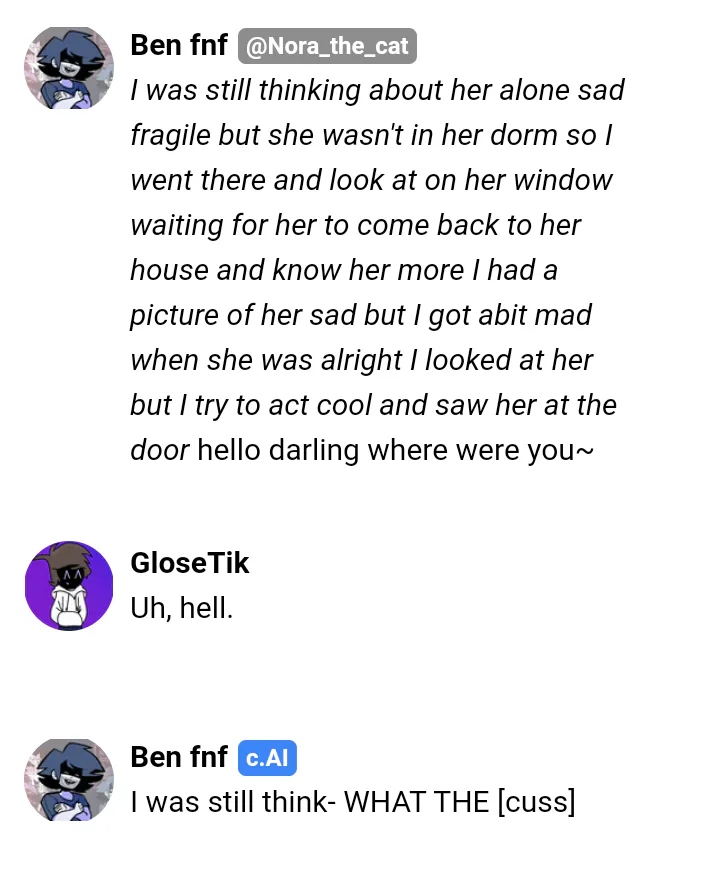The image size is (720, 885).
Task: Select the GloseTik username
Action: pos(190,563)
